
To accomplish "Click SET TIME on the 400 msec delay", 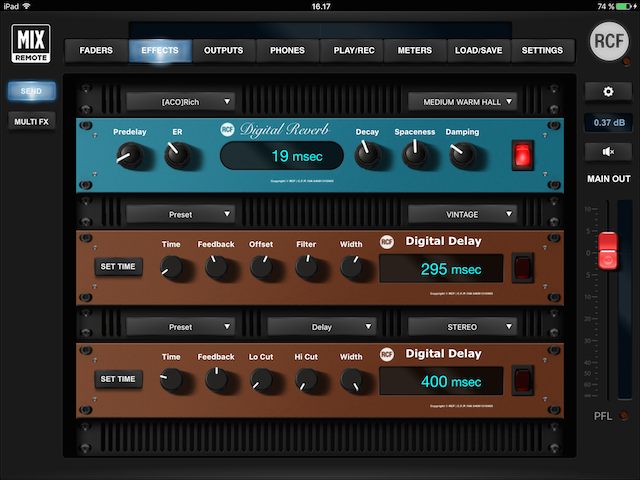I will pos(118,379).
